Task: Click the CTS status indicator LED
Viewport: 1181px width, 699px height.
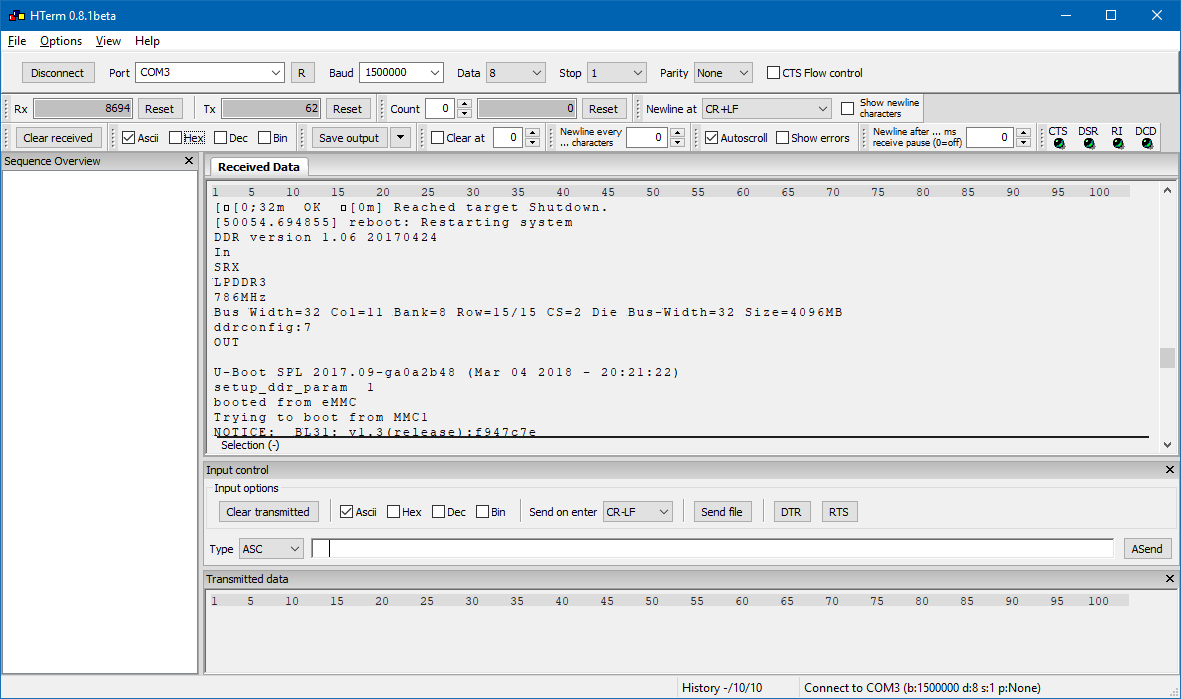Action: (x=1058, y=144)
